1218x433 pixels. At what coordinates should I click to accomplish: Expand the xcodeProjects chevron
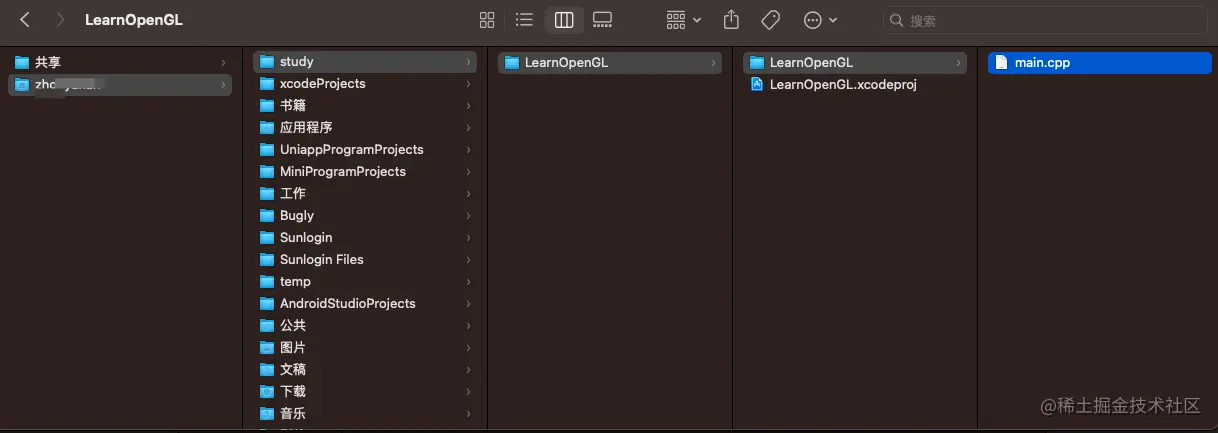468,84
